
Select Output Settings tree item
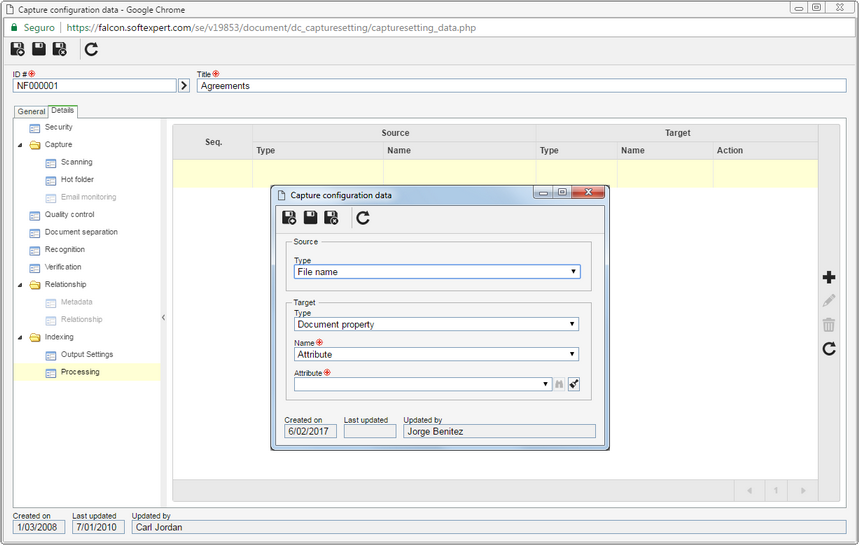pyautogui.click(x=87, y=354)
